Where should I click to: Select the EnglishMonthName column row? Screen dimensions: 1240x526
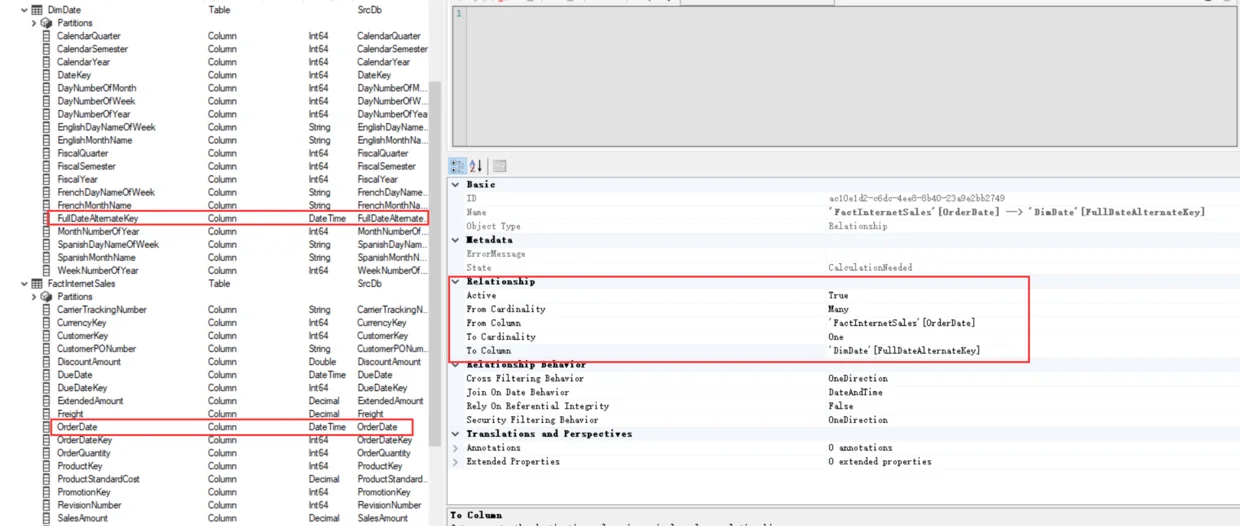pos(236,140)
